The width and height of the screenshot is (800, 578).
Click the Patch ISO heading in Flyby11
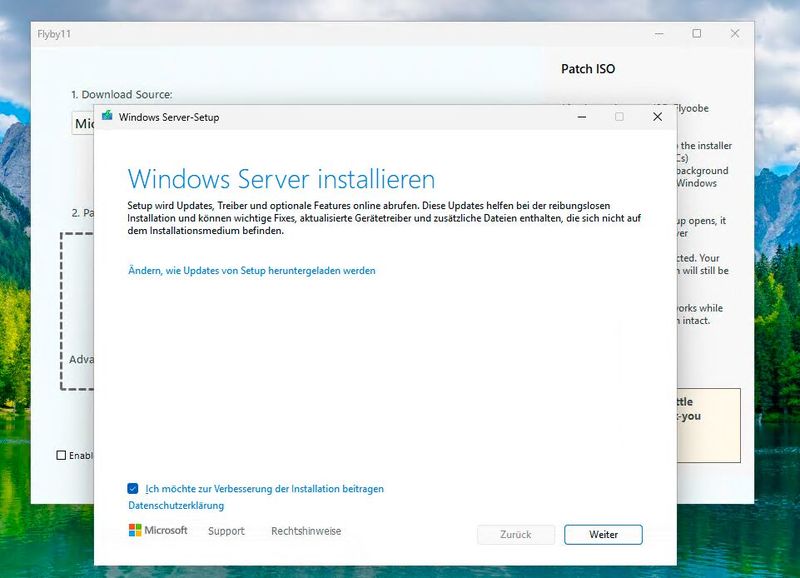coord(588,69)
